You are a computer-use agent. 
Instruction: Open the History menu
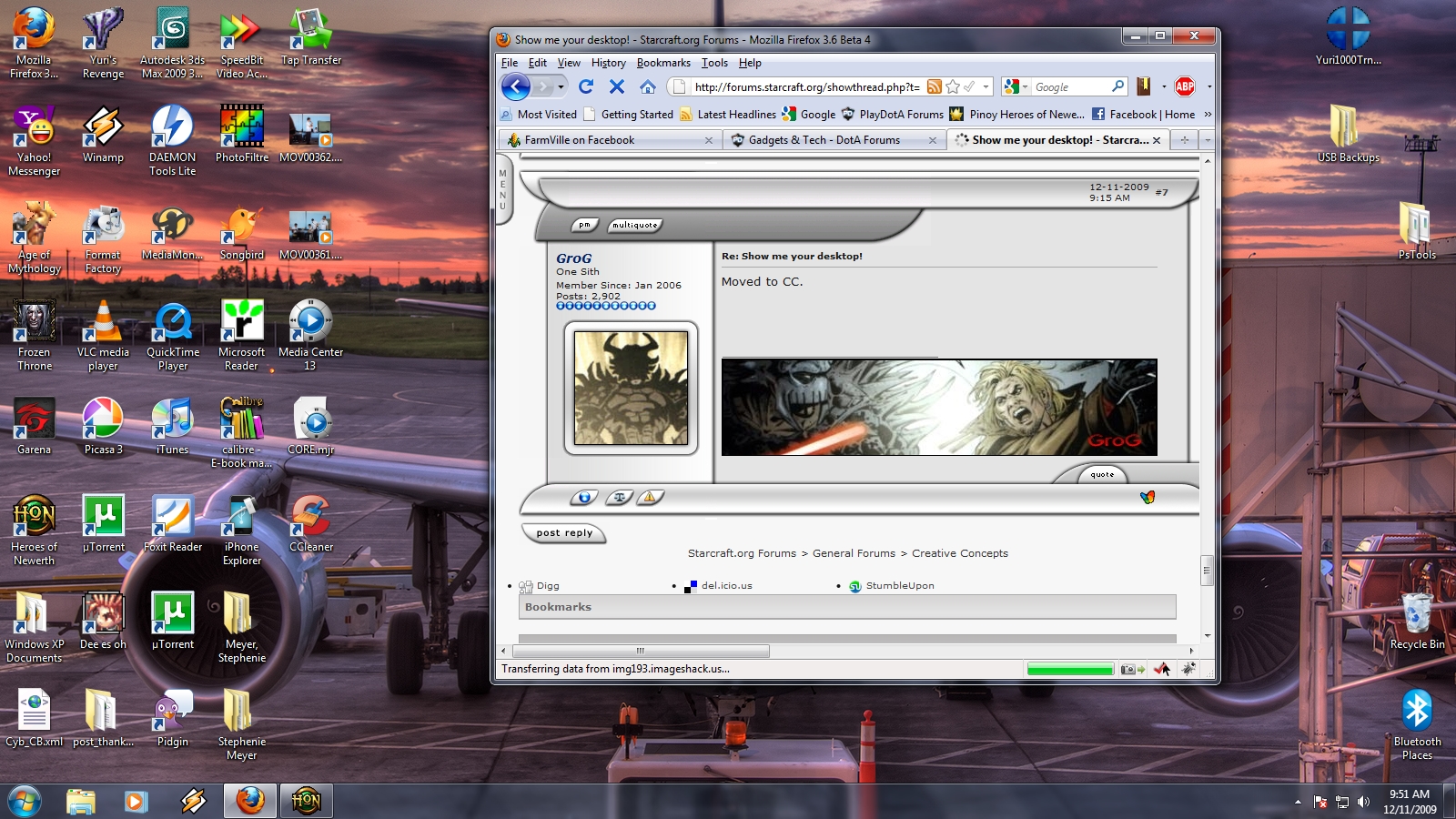608,63
